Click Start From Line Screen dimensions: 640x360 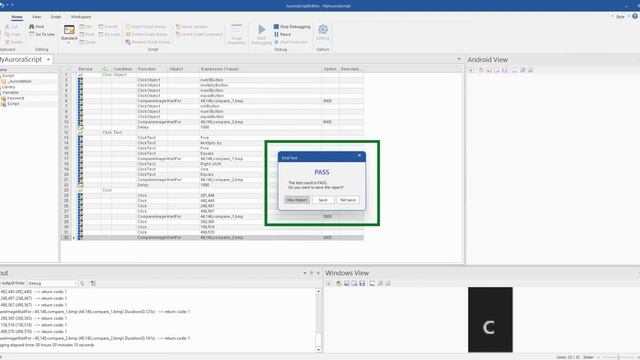(291, 42)
